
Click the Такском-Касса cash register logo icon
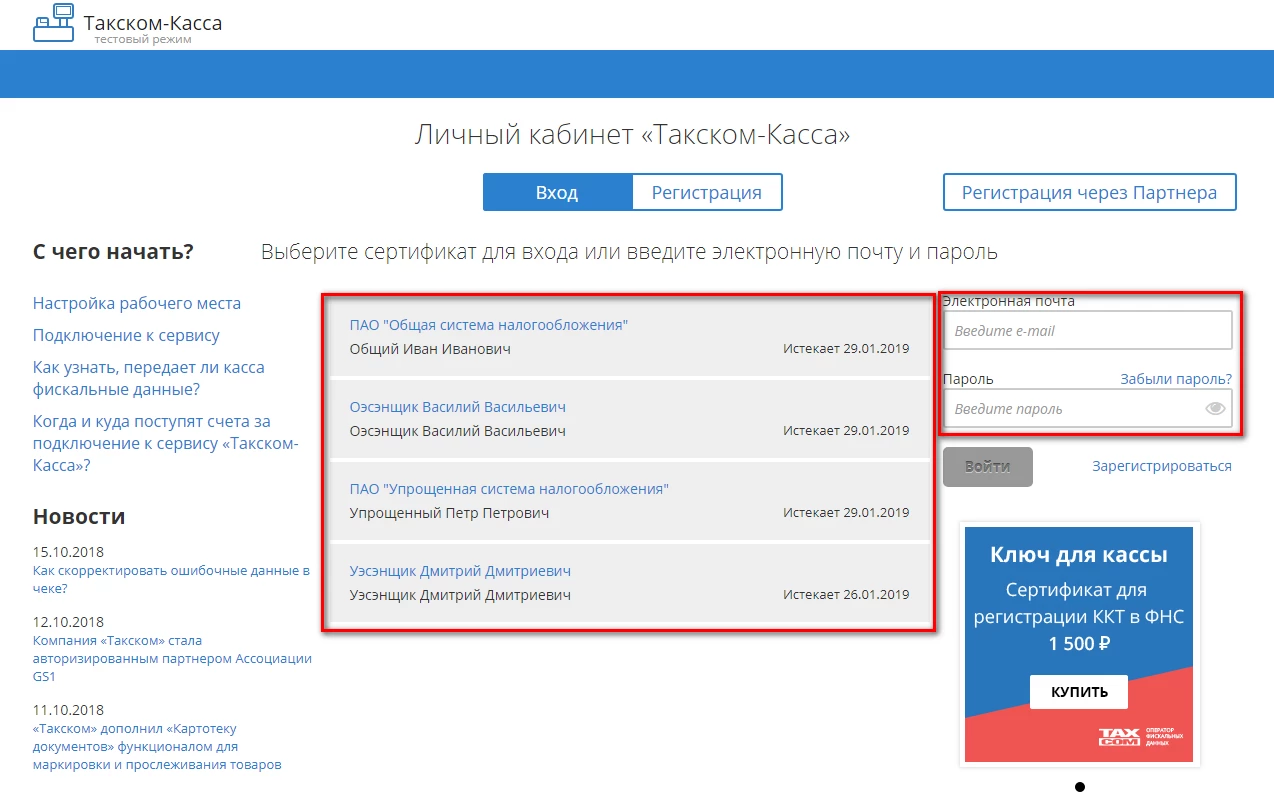[54, 23]
